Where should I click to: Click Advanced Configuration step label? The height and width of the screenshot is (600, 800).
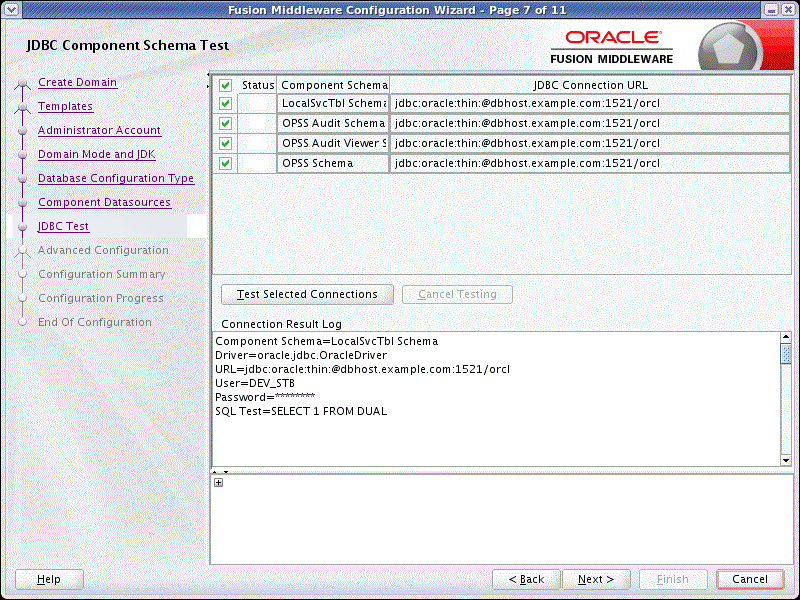(103, 250)
